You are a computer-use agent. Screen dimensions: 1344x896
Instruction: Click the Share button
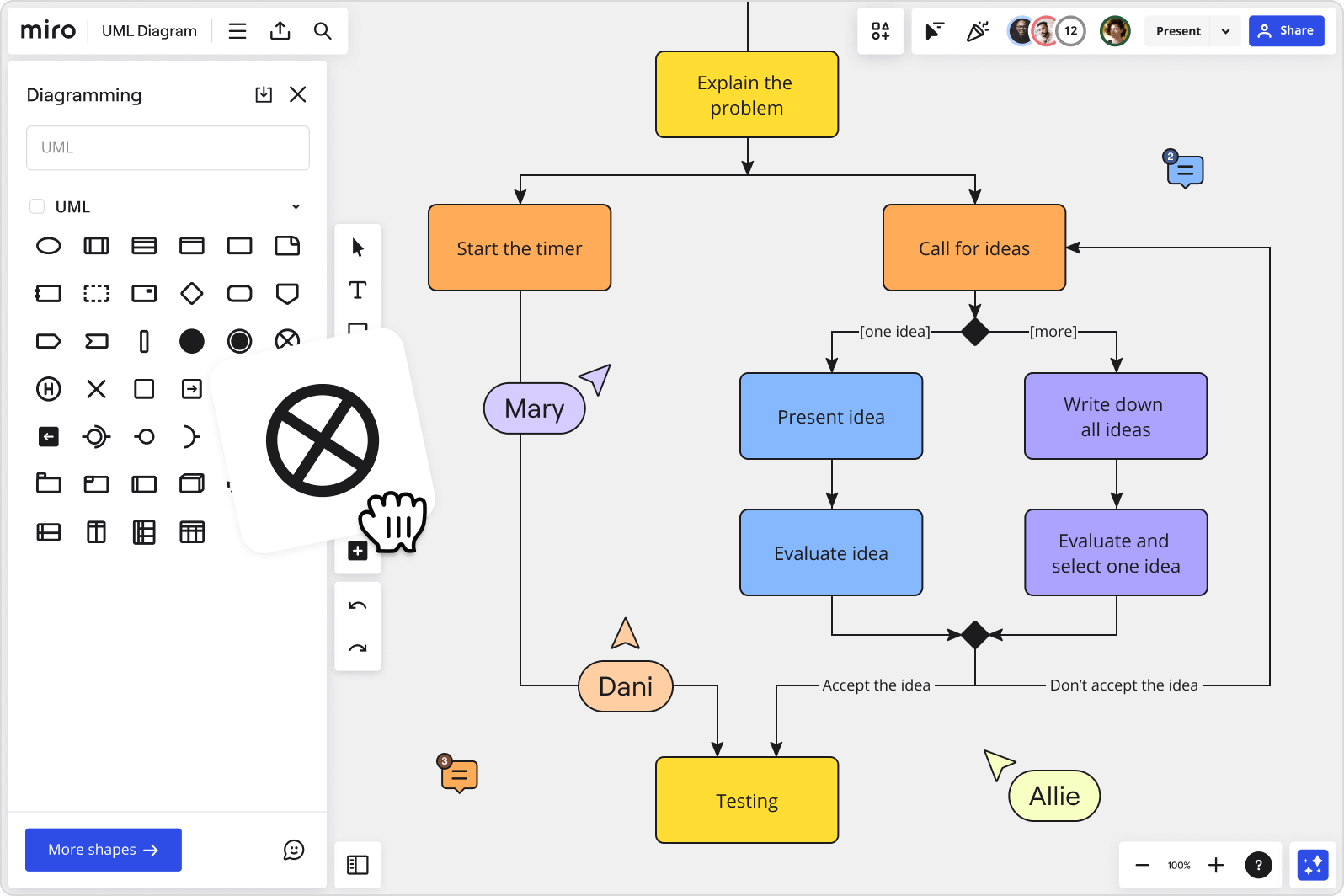[x=1286, y=31]
